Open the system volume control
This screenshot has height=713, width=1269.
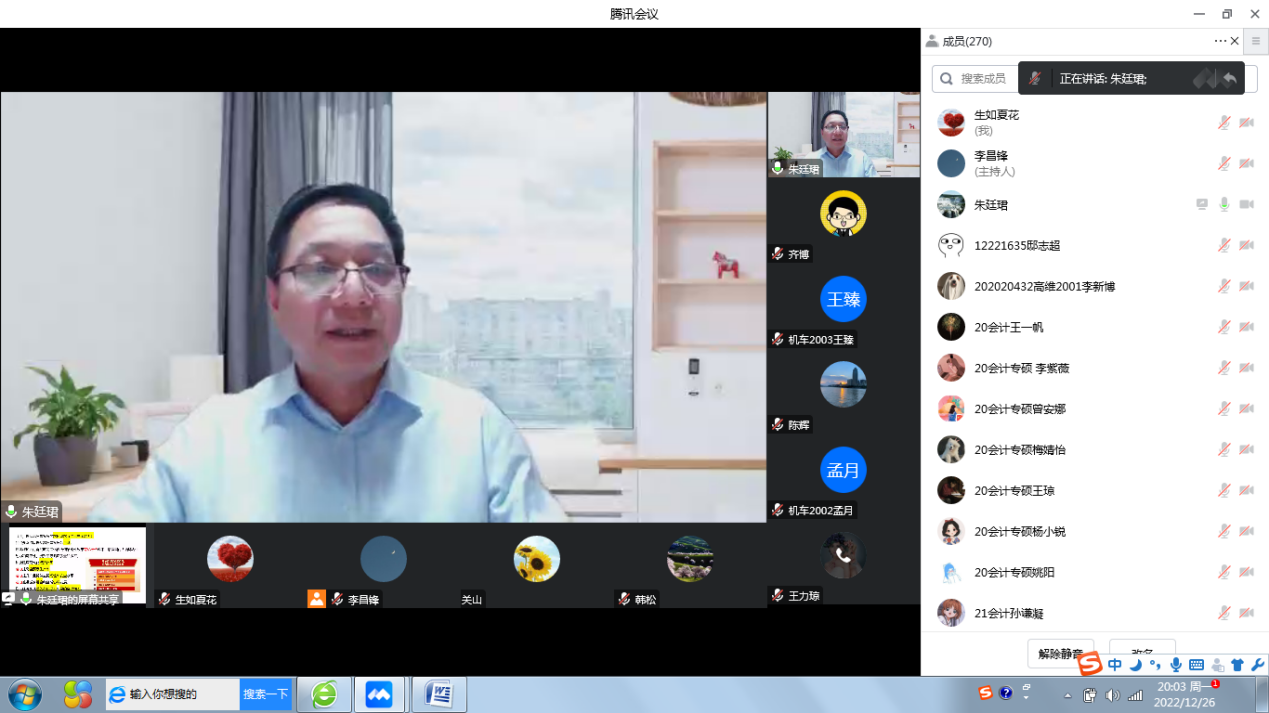coord(1112,695)
